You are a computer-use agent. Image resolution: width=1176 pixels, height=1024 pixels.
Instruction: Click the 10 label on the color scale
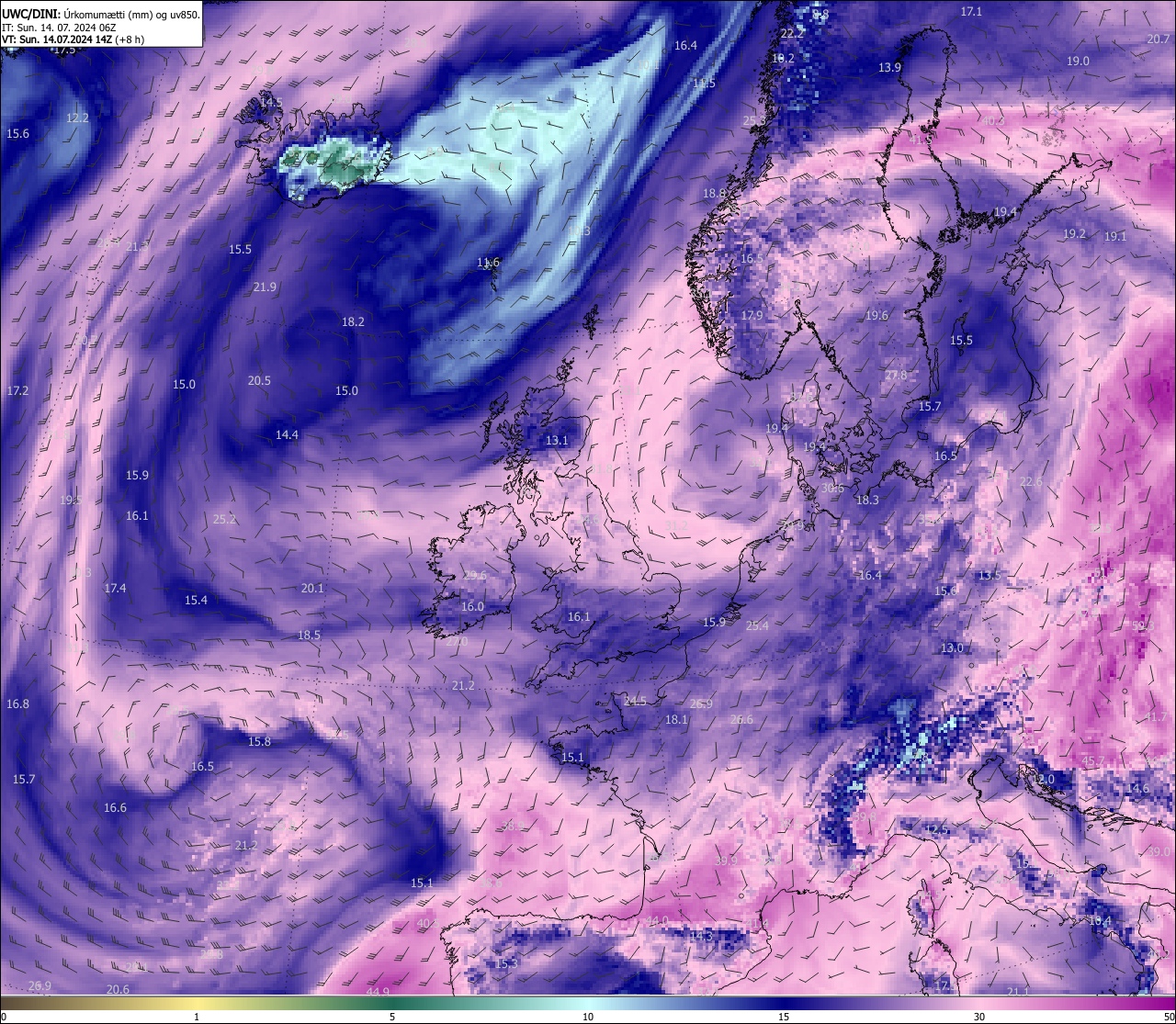[x=588, y=1017]
